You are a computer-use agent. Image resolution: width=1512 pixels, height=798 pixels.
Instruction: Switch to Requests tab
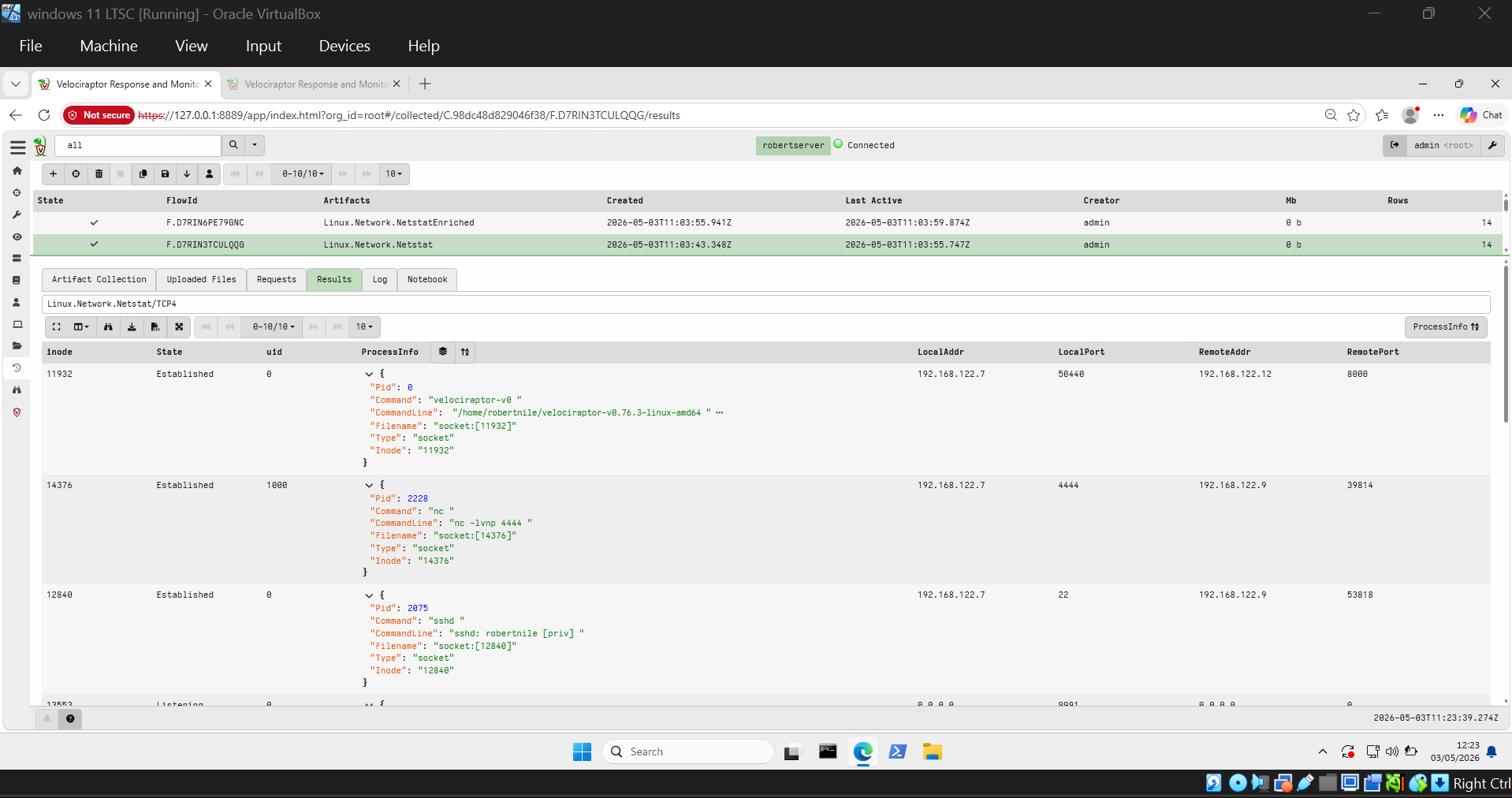coord(276,279)
